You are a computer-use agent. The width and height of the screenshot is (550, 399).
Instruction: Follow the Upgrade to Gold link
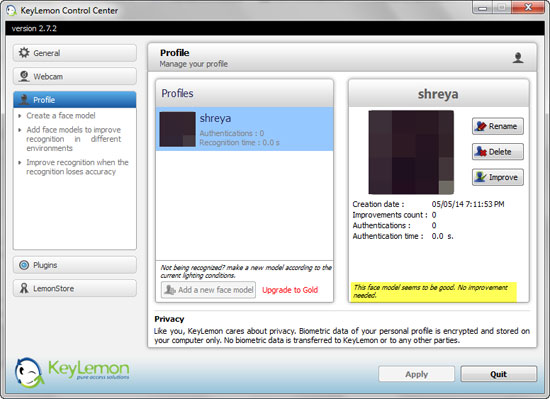click(x=290, y=290)
